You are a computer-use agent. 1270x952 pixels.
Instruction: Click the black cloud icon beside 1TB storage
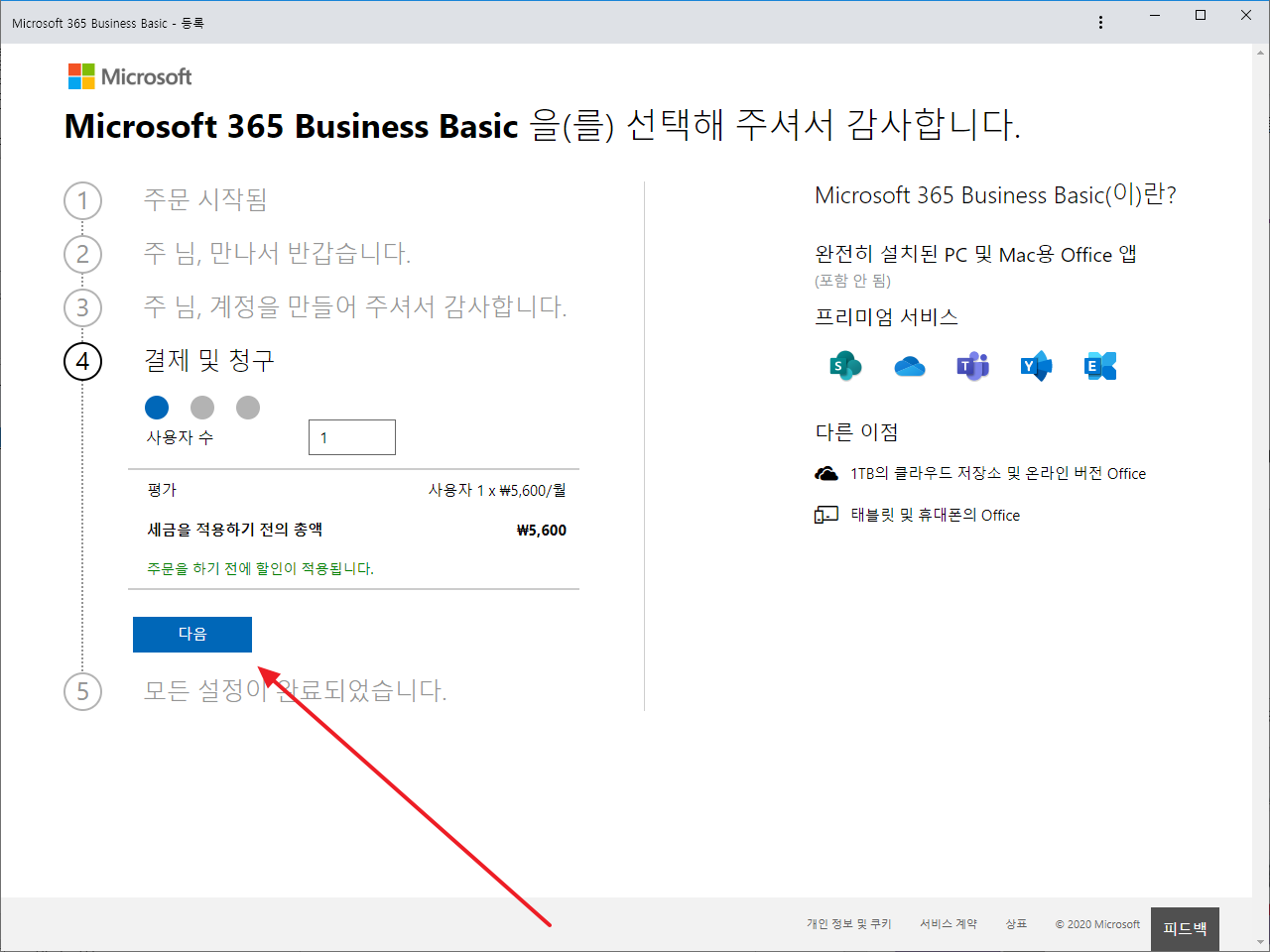[x=826, y=474]
